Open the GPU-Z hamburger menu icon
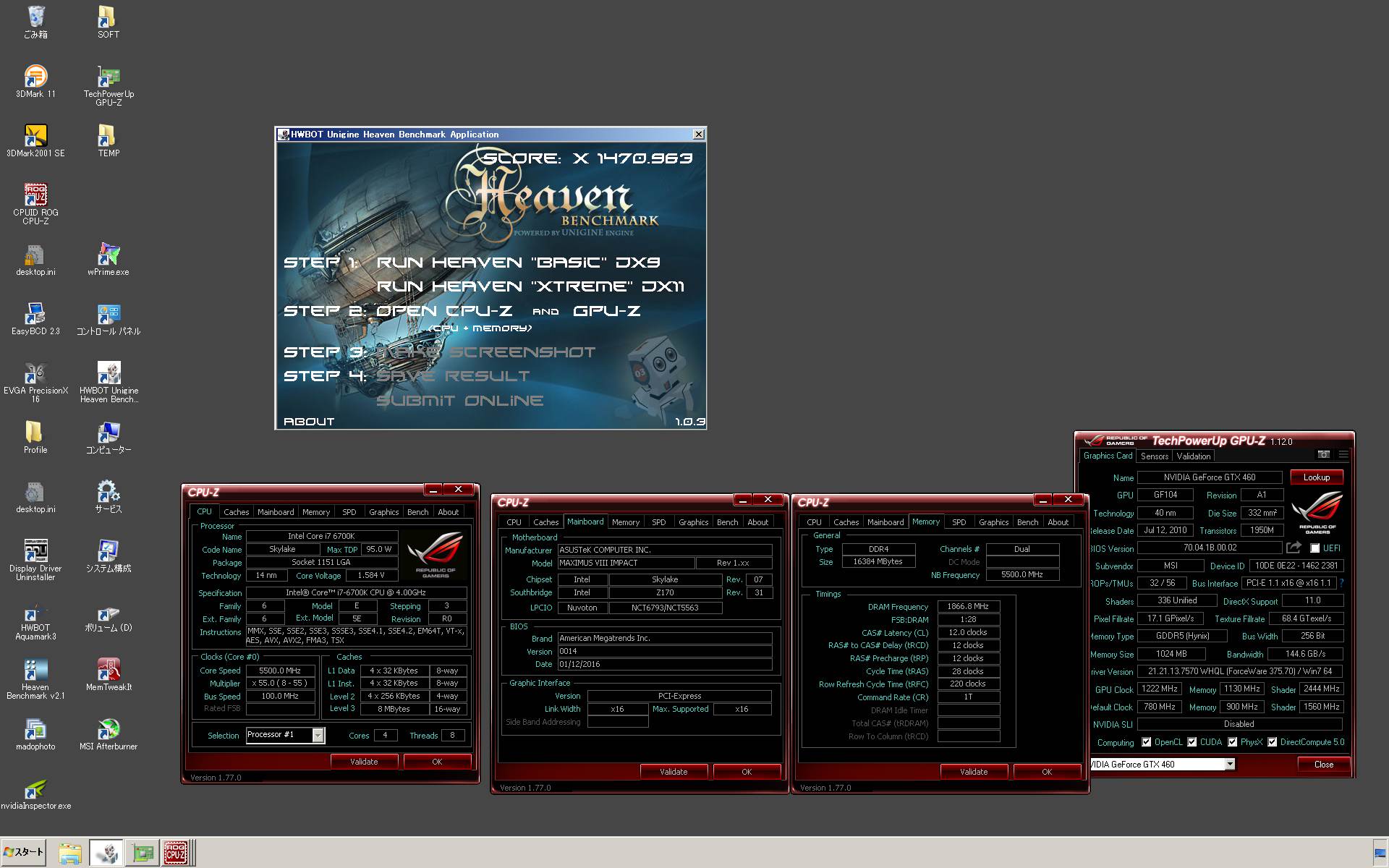Image resolution: width=1389 pixels, height=868 pixels. tap(1343, 454)
